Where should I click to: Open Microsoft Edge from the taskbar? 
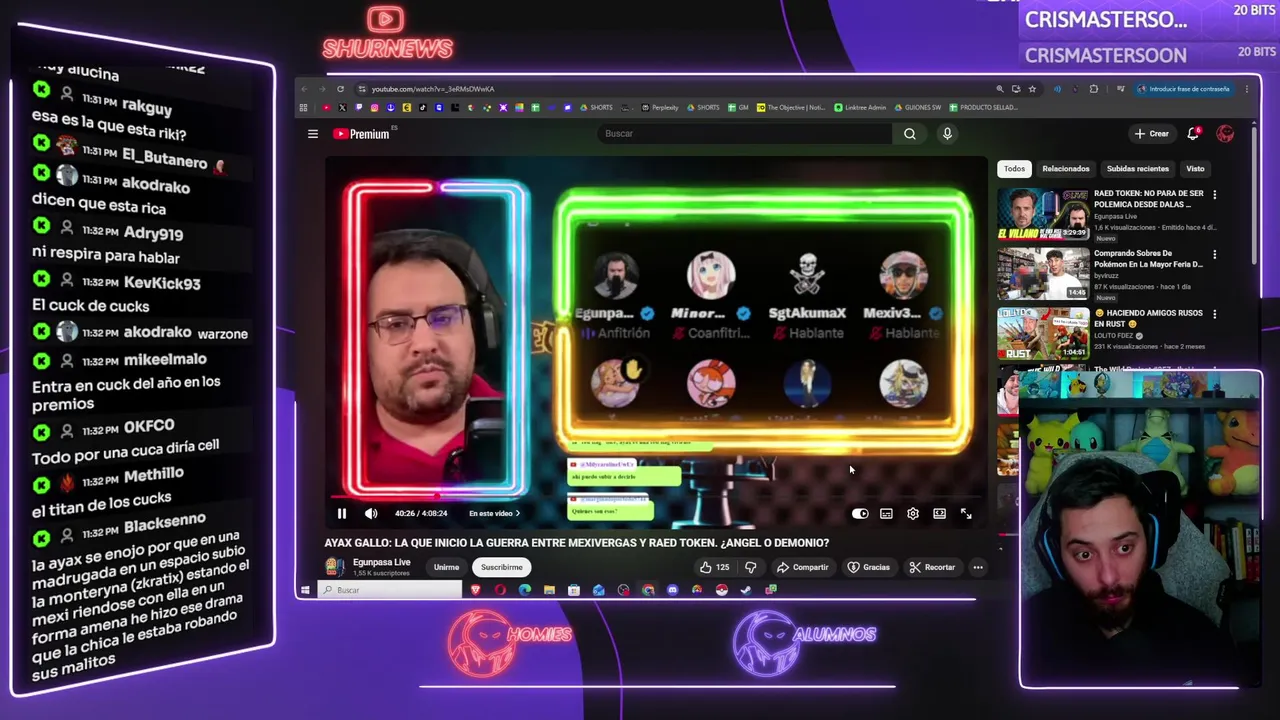[x=525, y=590]
